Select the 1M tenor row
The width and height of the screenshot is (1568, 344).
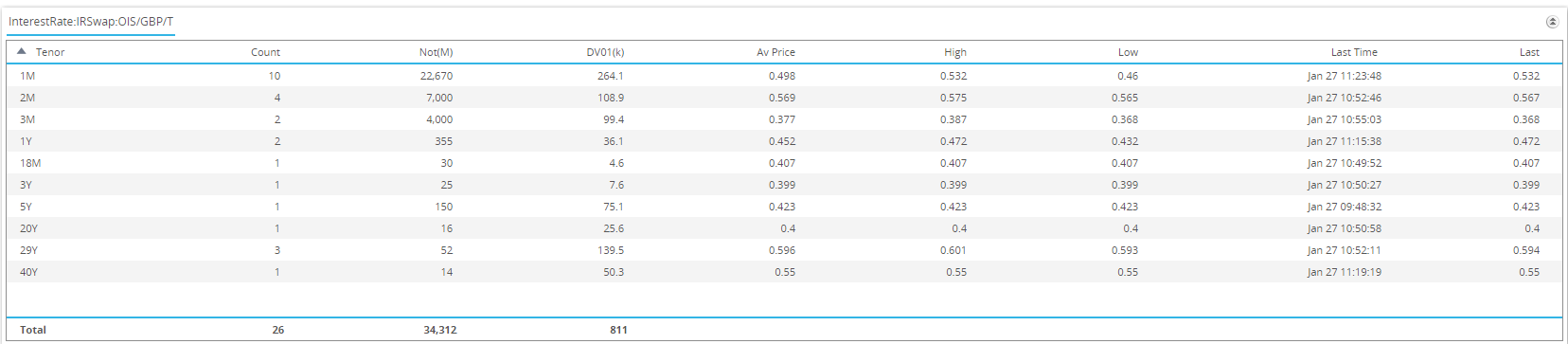tap(784, 76)
